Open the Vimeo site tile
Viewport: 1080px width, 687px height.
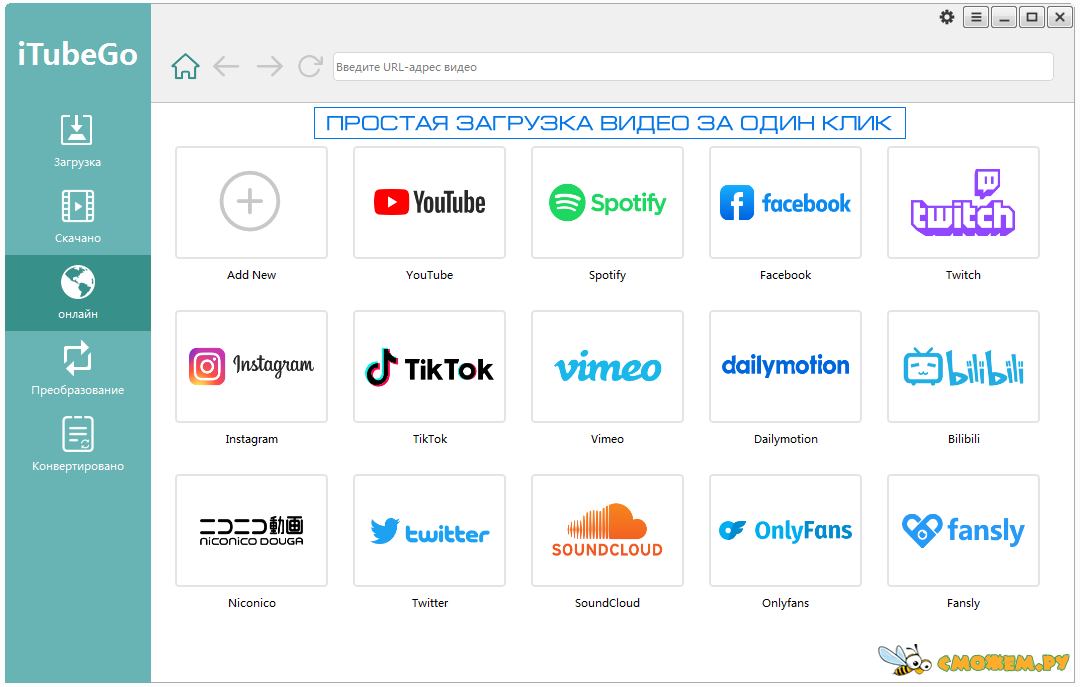point(607,367)
